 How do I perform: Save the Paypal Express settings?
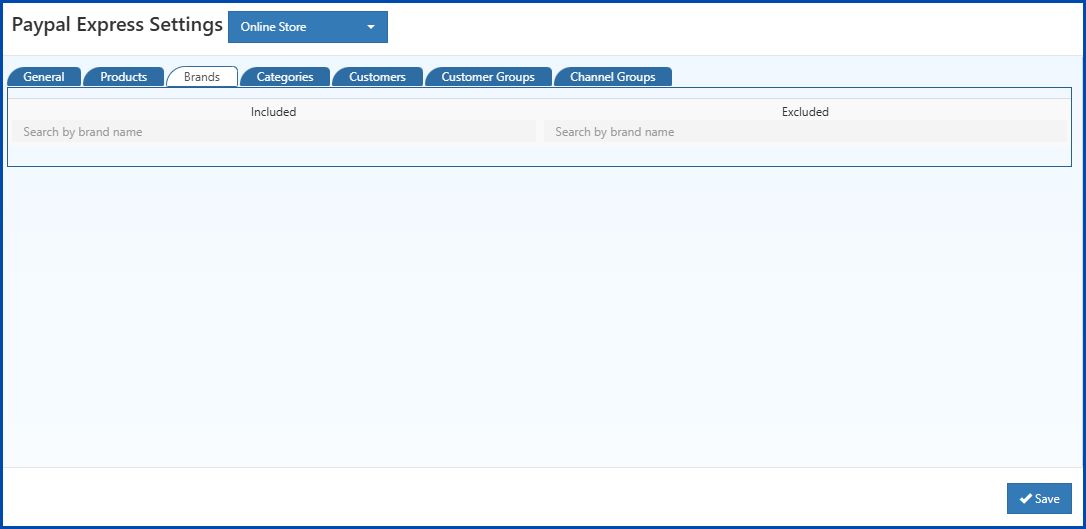point(1039,499)
